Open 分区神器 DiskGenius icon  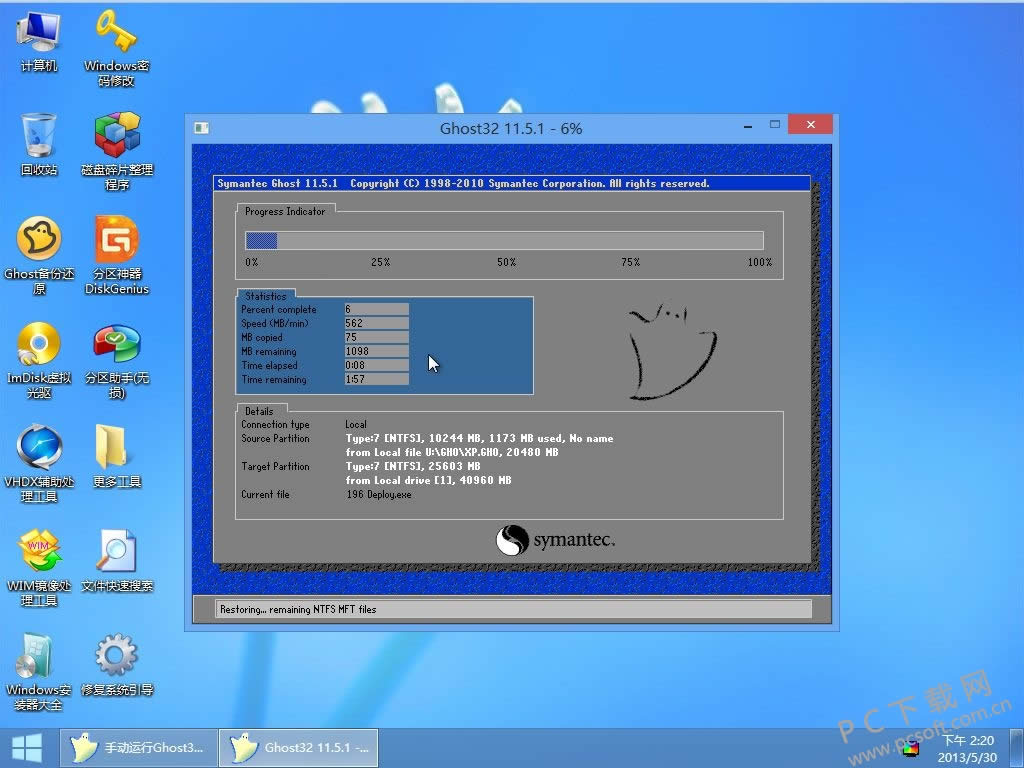tap(116, 241)
